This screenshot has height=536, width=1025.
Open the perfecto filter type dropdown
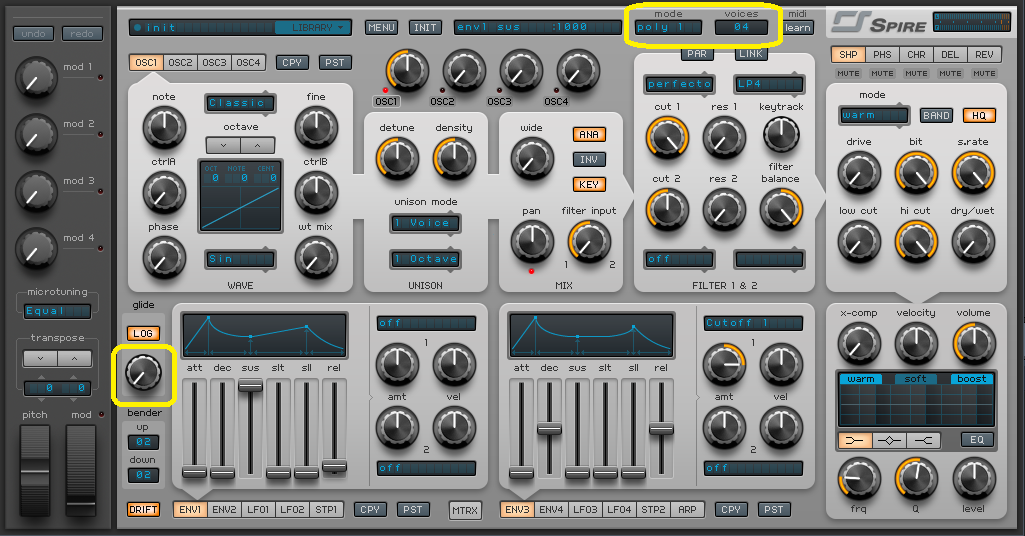679,84
